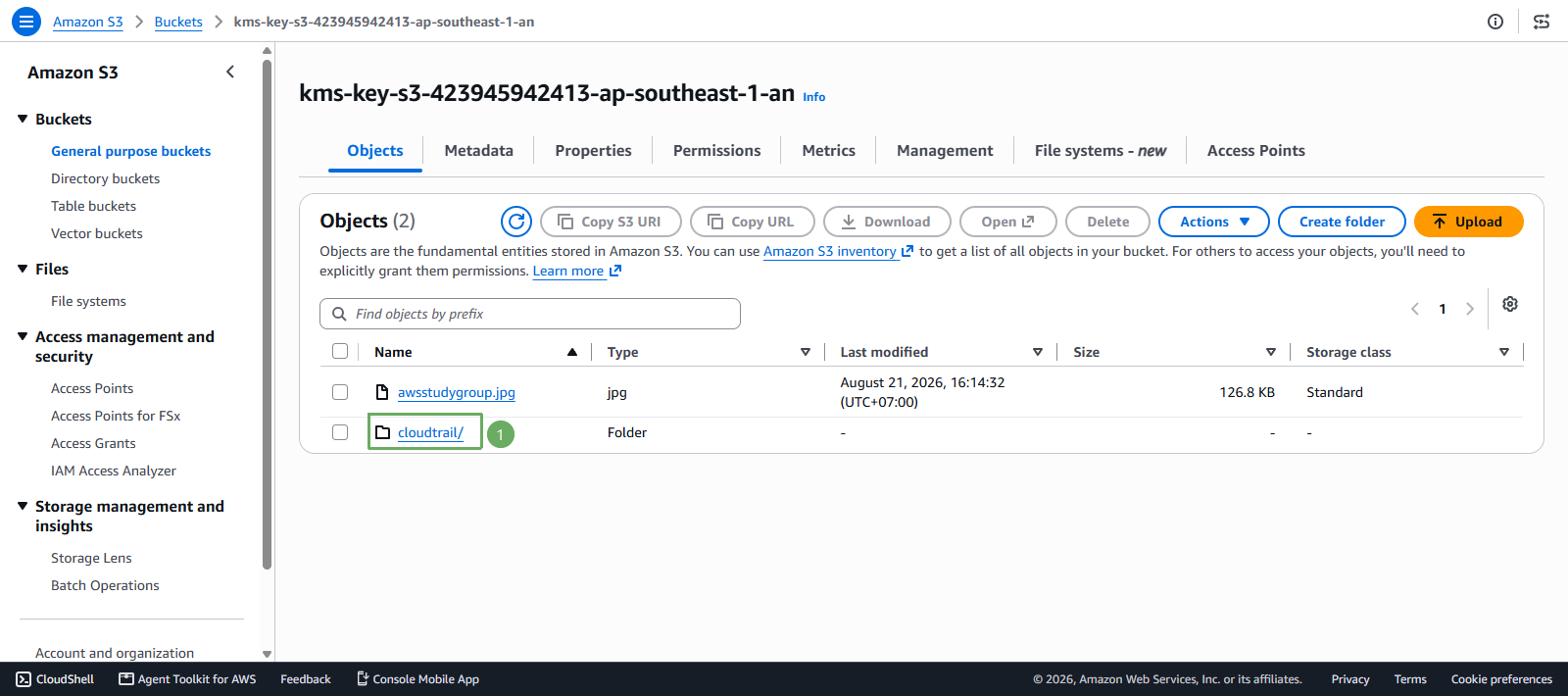The height and width of the screenshot is (696, 1568).
Task: Click the Copy URL button
Action: click(753, 222)
